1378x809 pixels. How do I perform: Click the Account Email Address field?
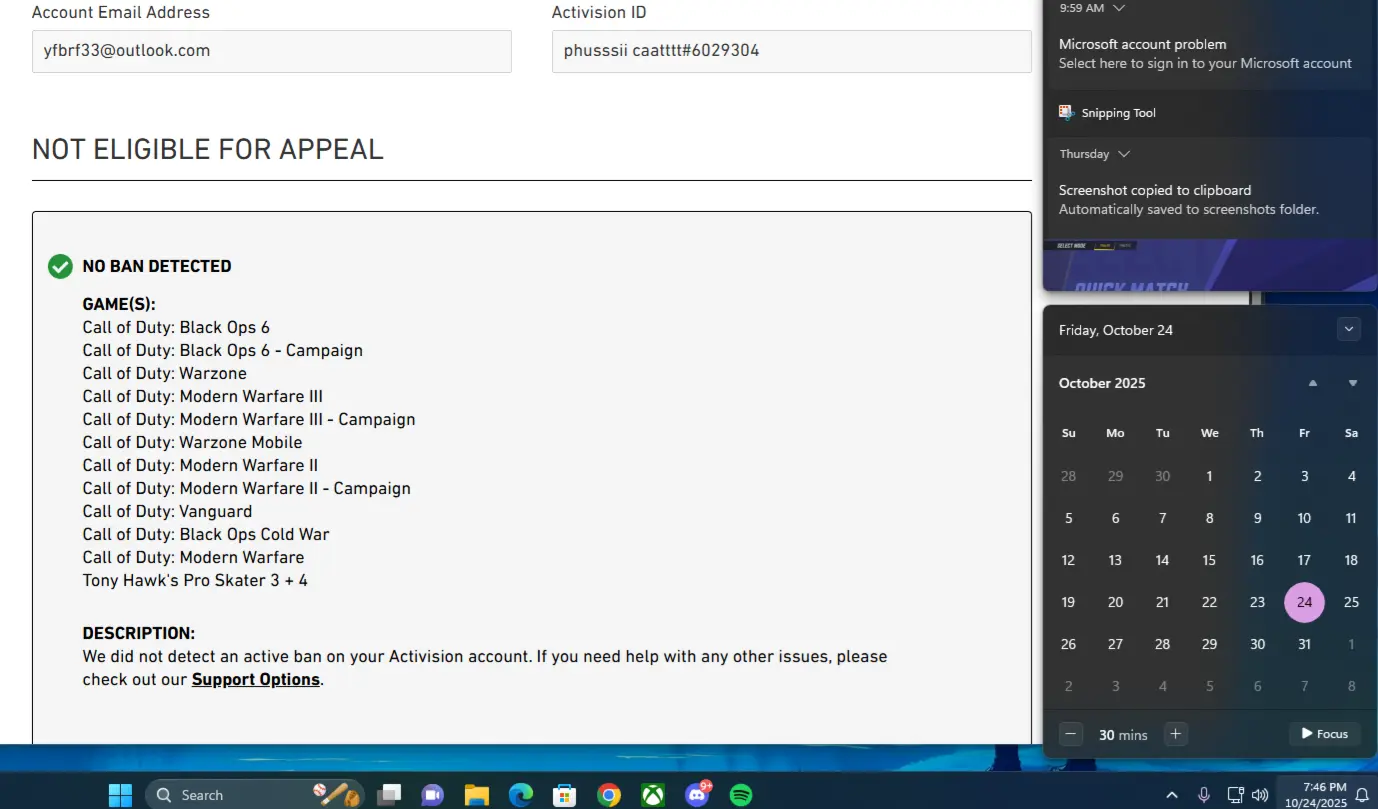(x=272, y=51)
